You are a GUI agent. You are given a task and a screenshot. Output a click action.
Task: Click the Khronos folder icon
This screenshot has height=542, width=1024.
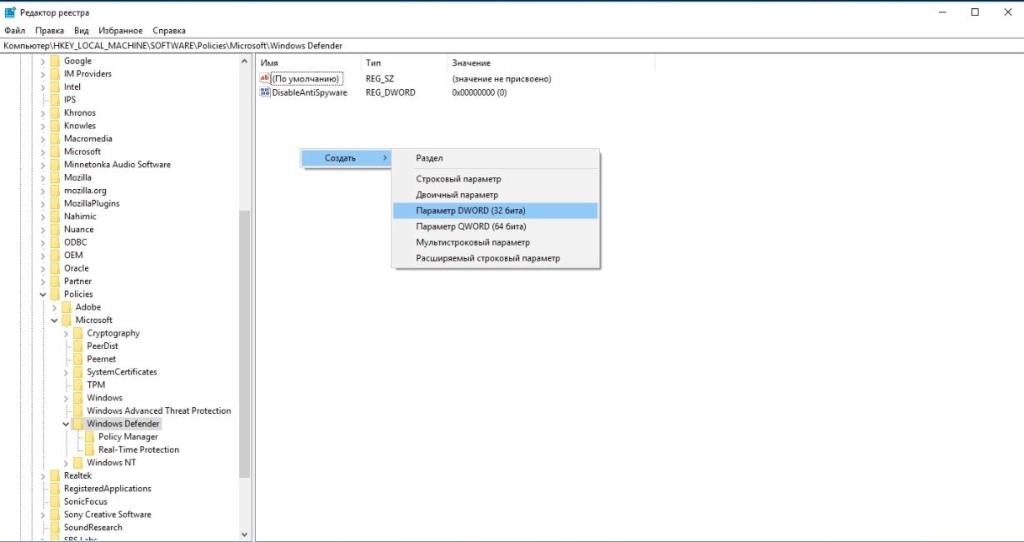56,112
